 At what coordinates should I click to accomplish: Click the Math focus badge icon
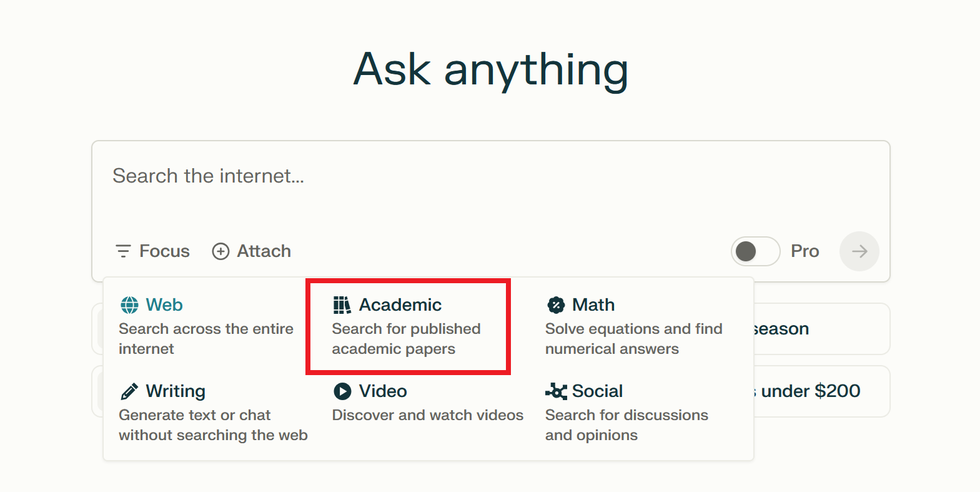click(556, 305)
